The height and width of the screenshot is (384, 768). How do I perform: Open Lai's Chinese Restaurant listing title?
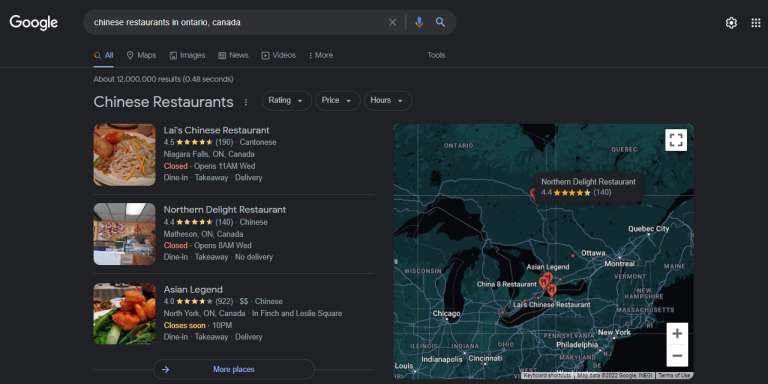pyautogui.click(x=216, y=130)
